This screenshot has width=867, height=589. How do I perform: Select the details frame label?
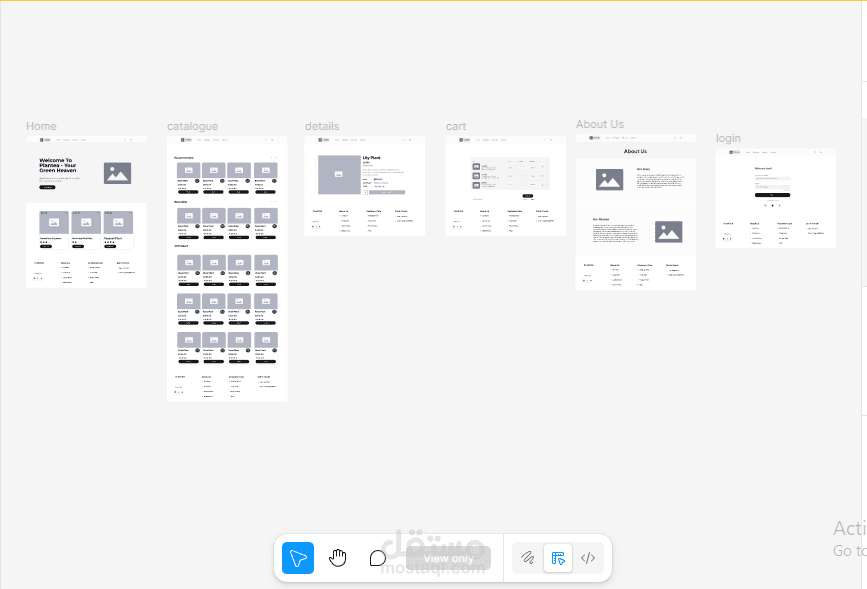click(322, 126)
